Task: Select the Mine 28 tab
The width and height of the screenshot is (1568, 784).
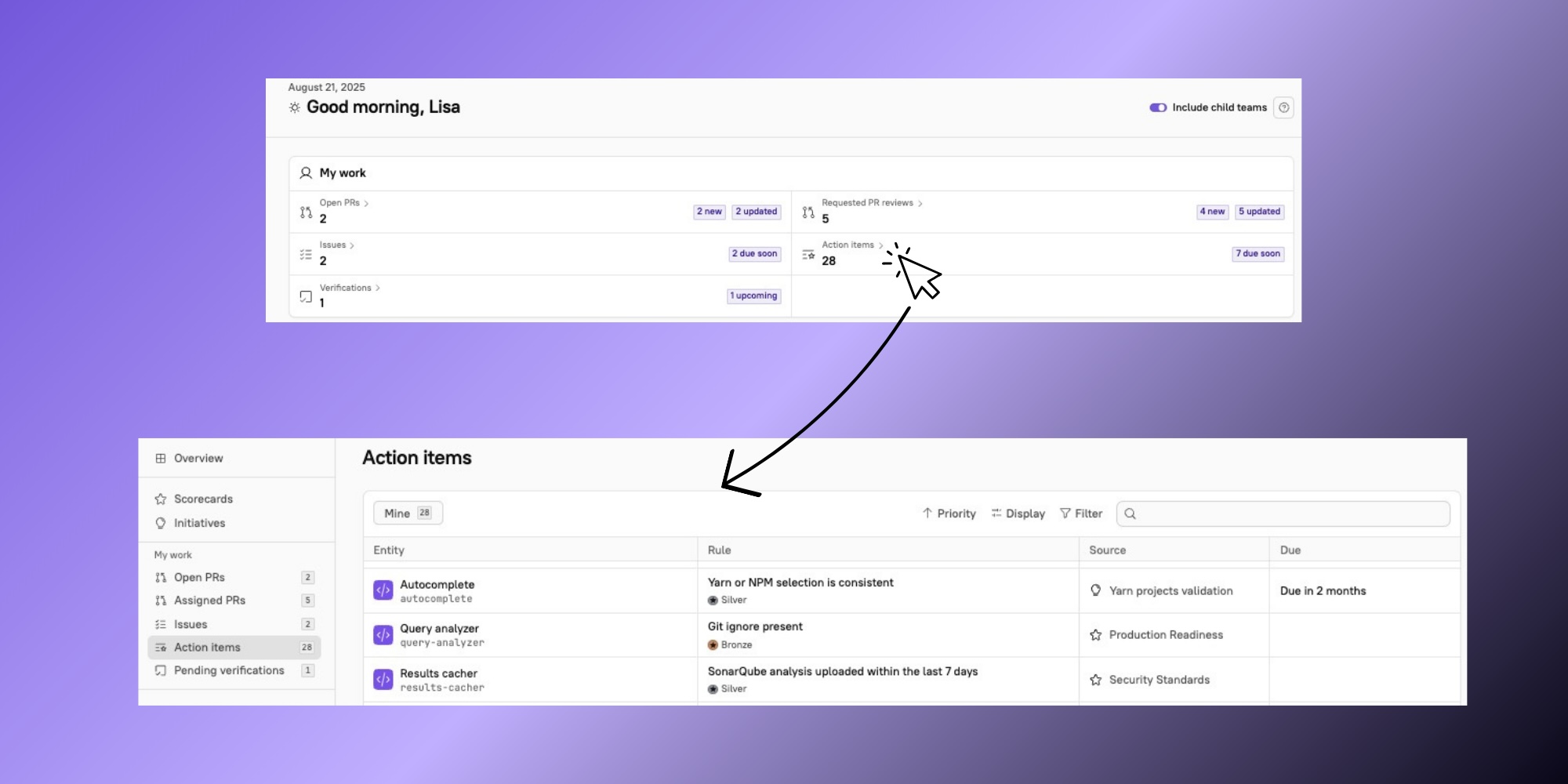Action: pyautogui.click(x=408, y=513)
